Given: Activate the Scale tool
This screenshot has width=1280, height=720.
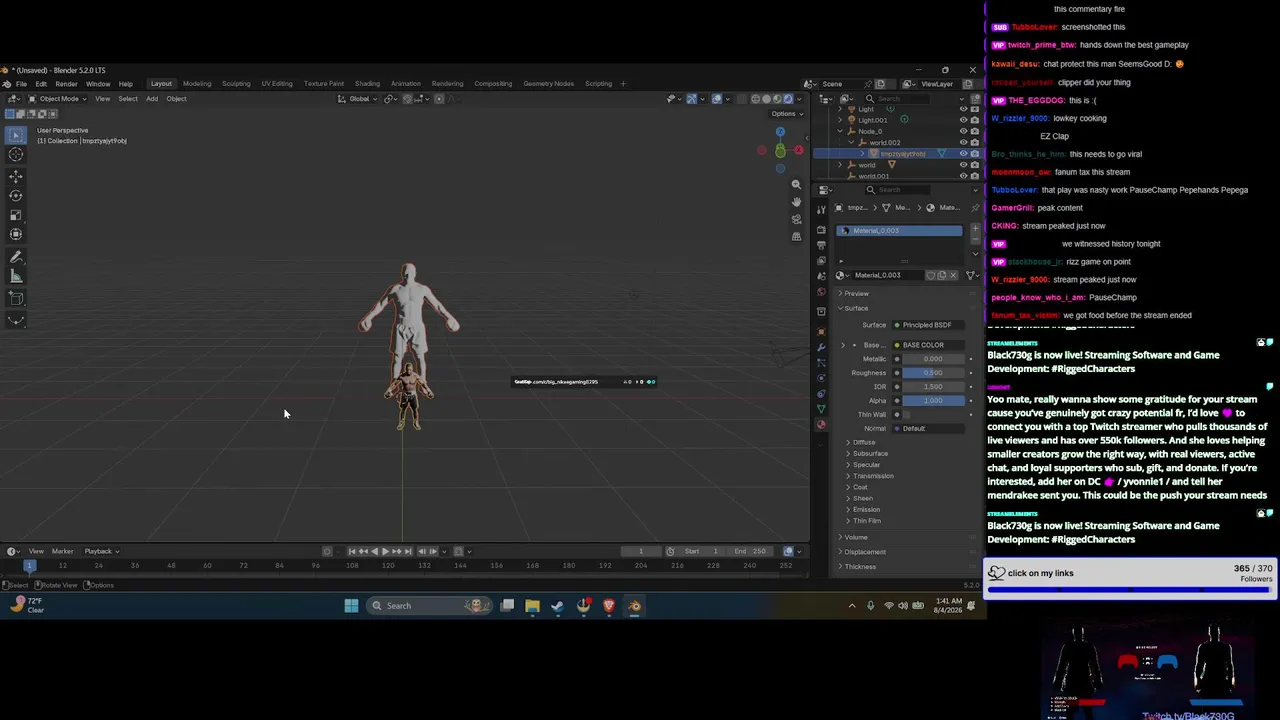Looking at the screenshot, I should coord(16,215).
